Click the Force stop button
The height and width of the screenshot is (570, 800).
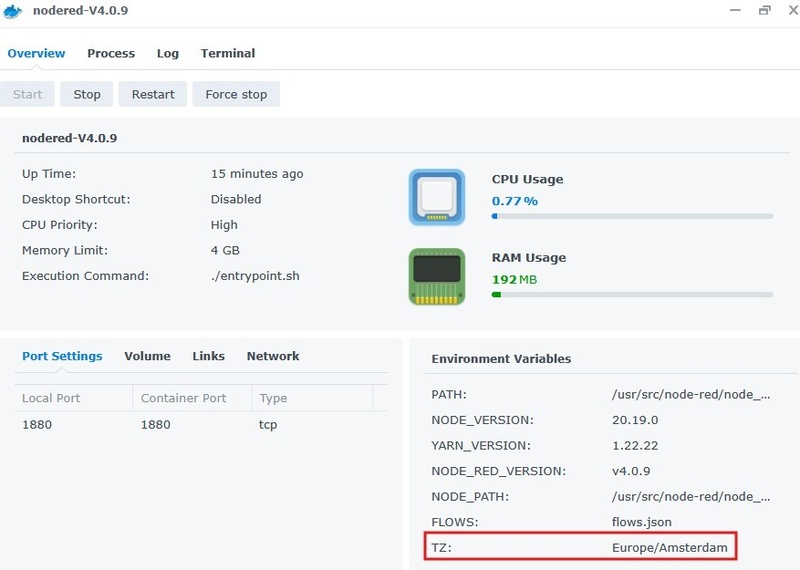236,94
